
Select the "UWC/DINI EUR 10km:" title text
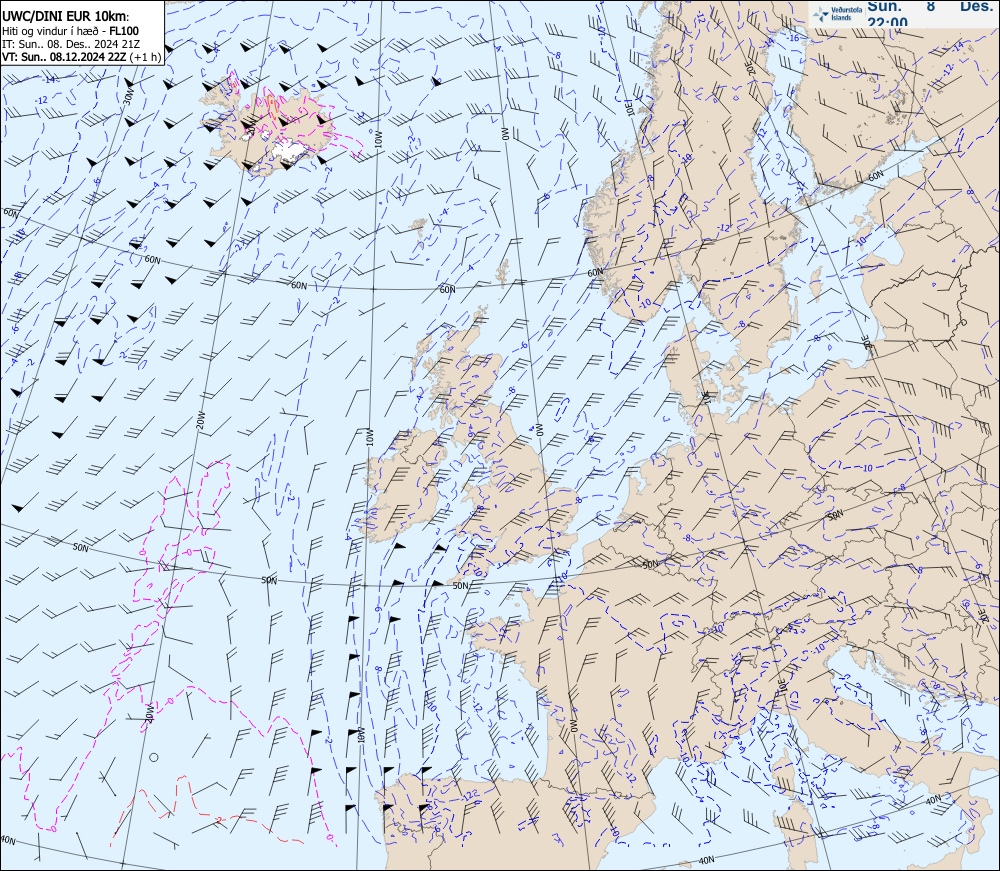coord(66,17)
